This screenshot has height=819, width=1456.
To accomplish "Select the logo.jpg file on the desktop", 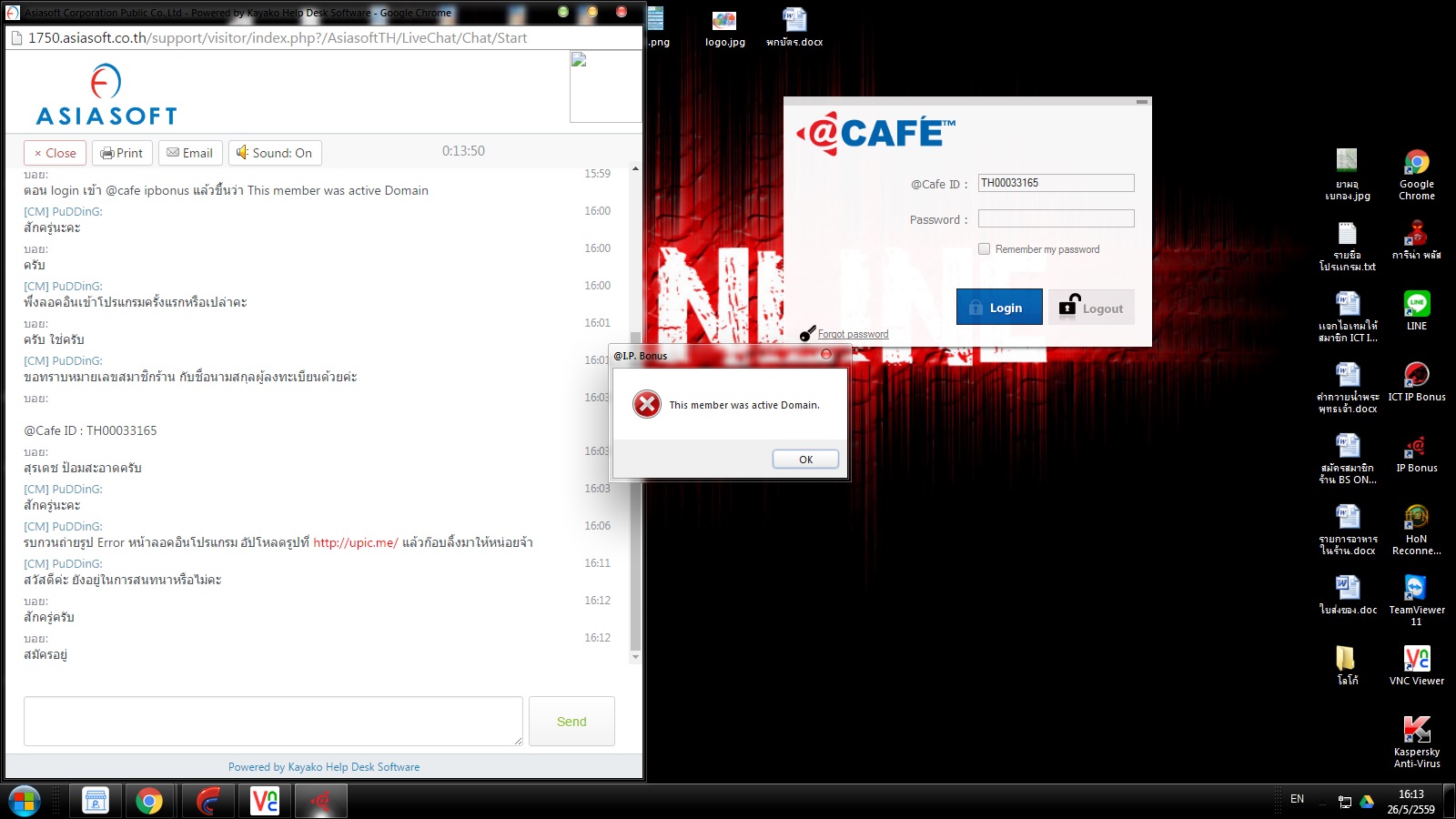I will [x=724, y=27].
